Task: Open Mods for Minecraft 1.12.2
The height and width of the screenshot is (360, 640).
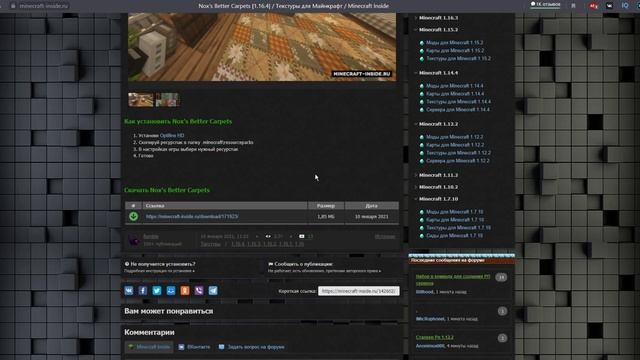Action: click(x=454, y=137)
